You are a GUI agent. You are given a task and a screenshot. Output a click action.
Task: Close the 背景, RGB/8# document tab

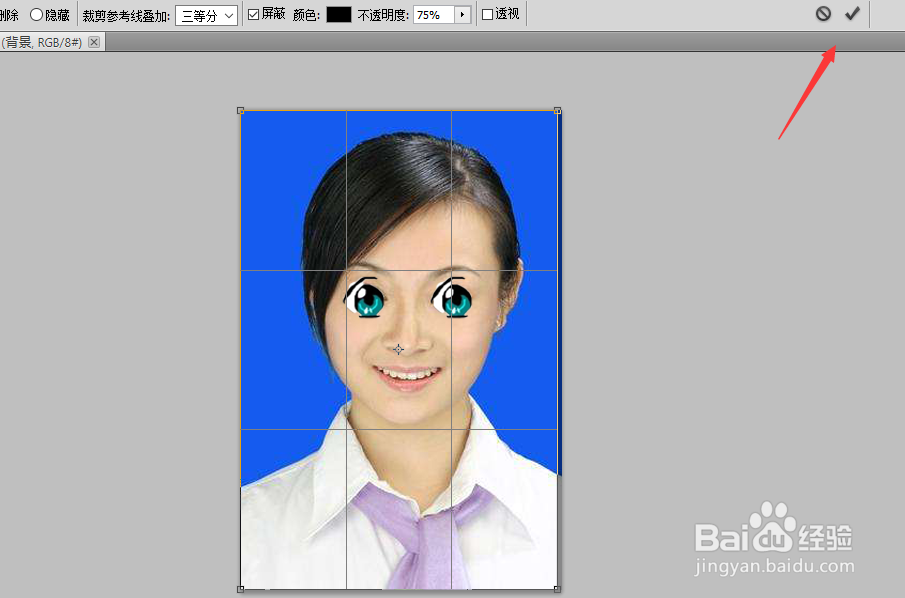coord(94,42)
